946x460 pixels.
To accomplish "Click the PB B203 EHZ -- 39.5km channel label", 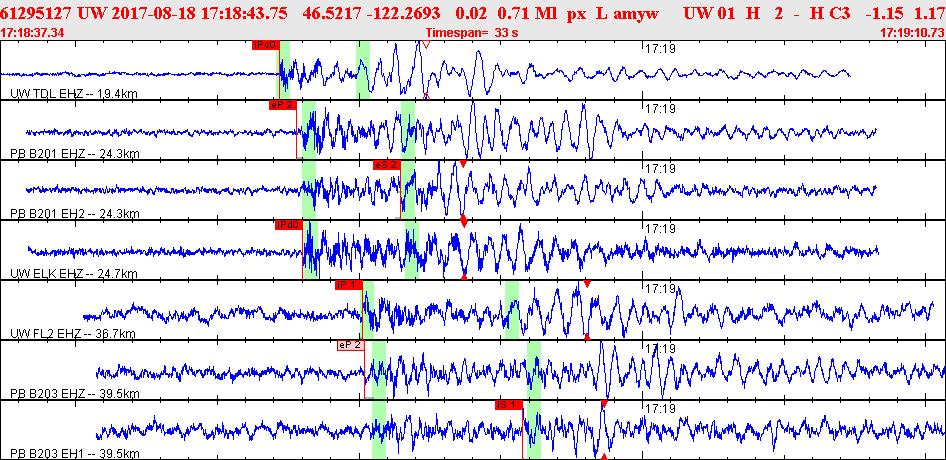I will [x=75, y=394].
